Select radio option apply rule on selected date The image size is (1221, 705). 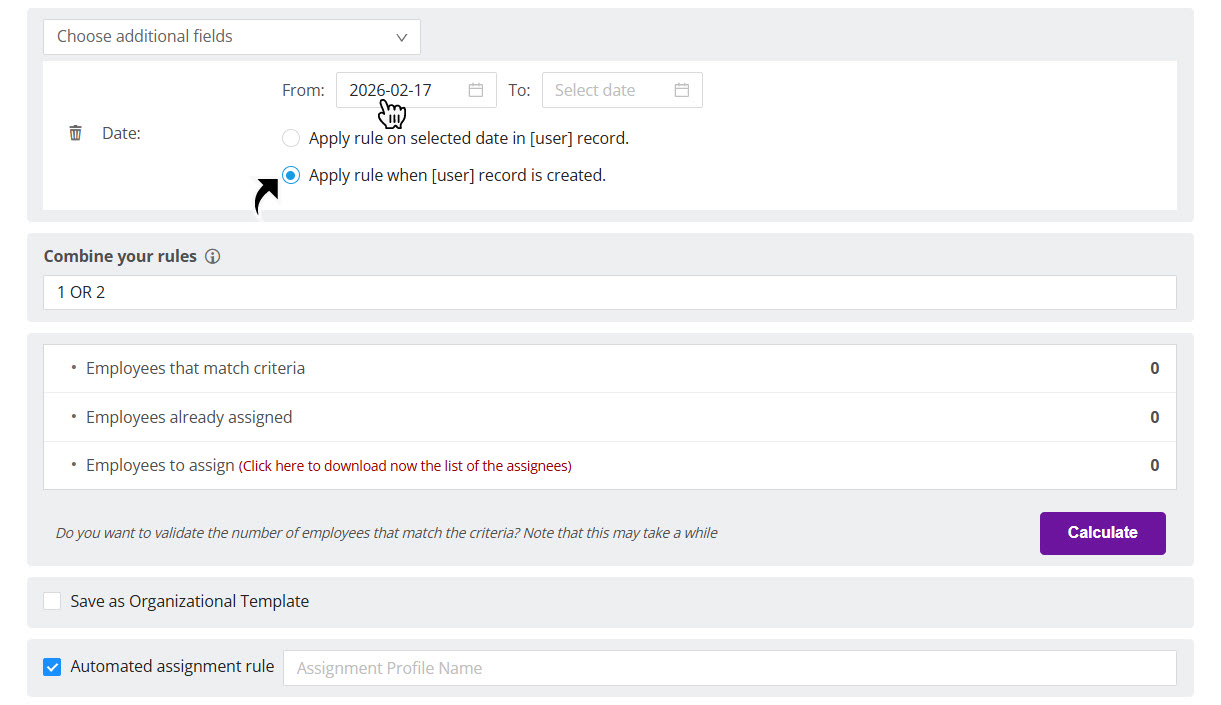pyautogui.click(x=290, y=138)
